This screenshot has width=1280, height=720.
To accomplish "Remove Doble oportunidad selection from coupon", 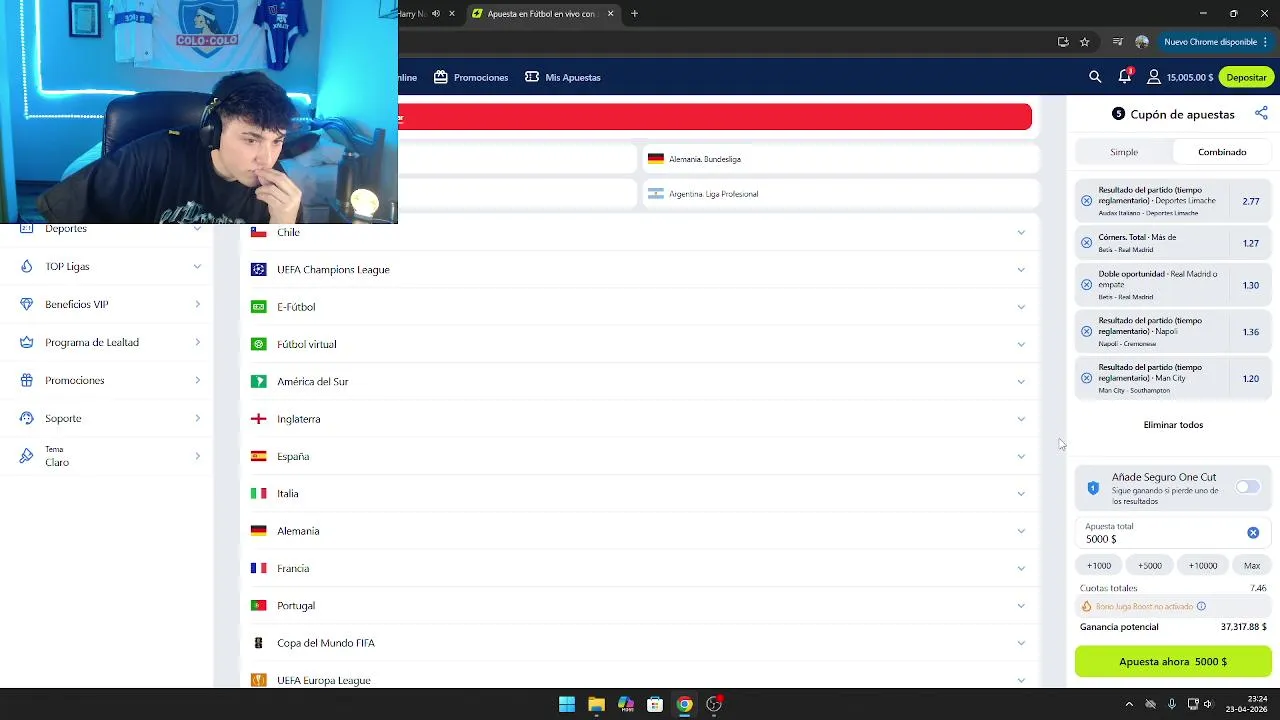I will [1087, 285].
